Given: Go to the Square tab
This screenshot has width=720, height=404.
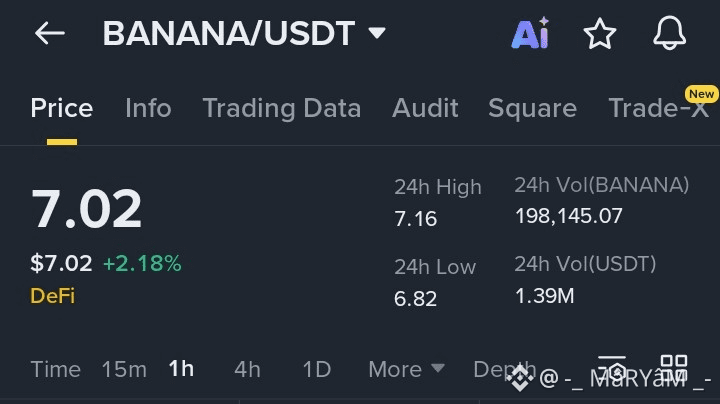Looking at the screenshot, I should (532, 108).
